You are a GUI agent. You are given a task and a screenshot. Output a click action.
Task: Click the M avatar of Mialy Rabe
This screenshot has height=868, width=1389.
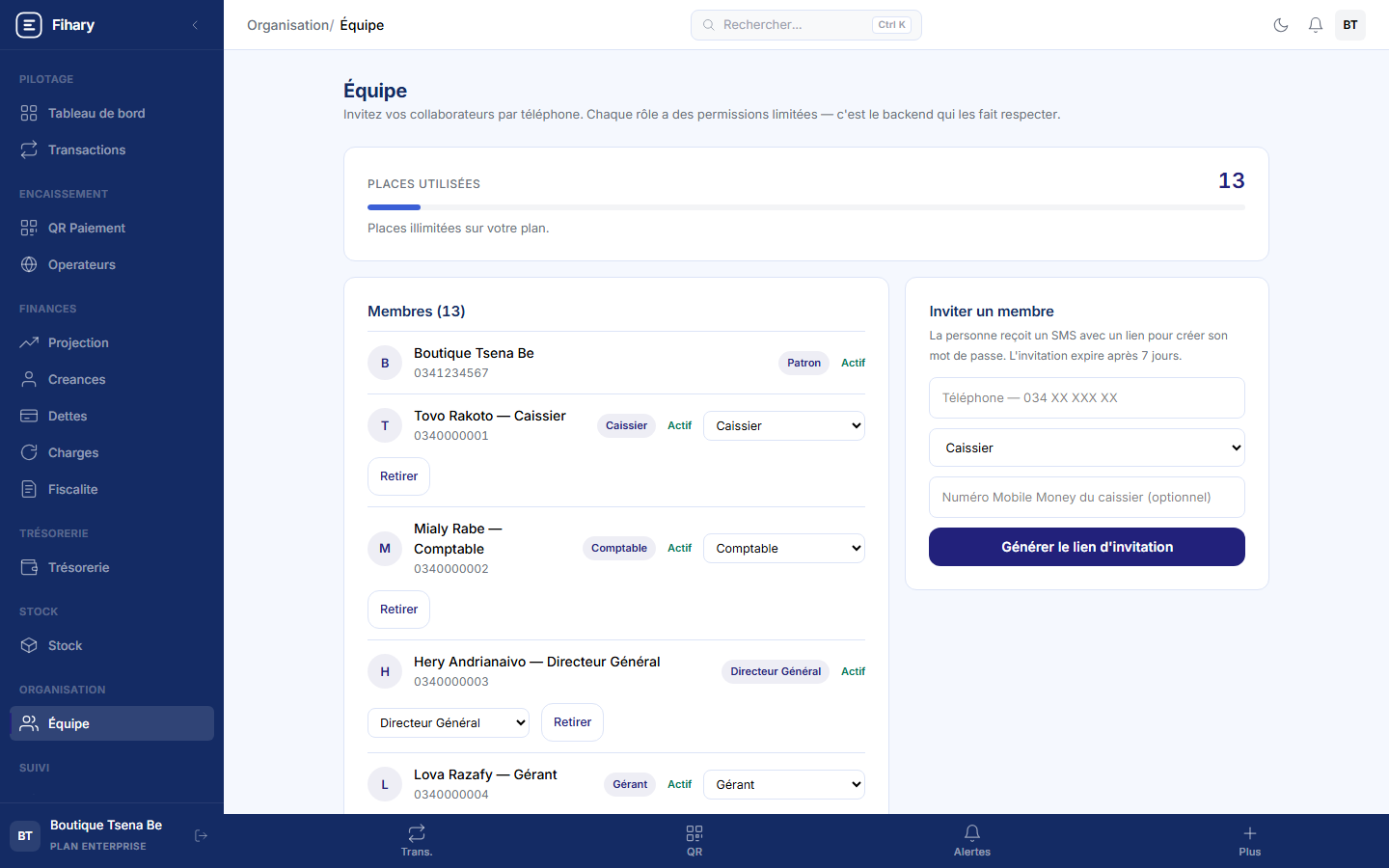(x=385, y=548)
